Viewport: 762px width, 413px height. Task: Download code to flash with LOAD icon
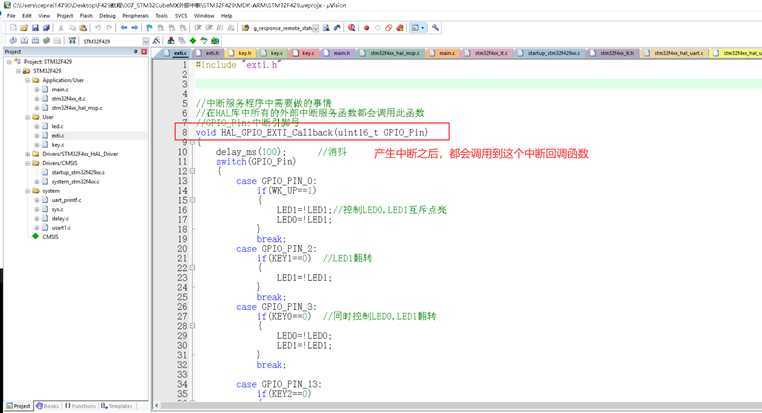pyautogui.click(x=72, y=41)
